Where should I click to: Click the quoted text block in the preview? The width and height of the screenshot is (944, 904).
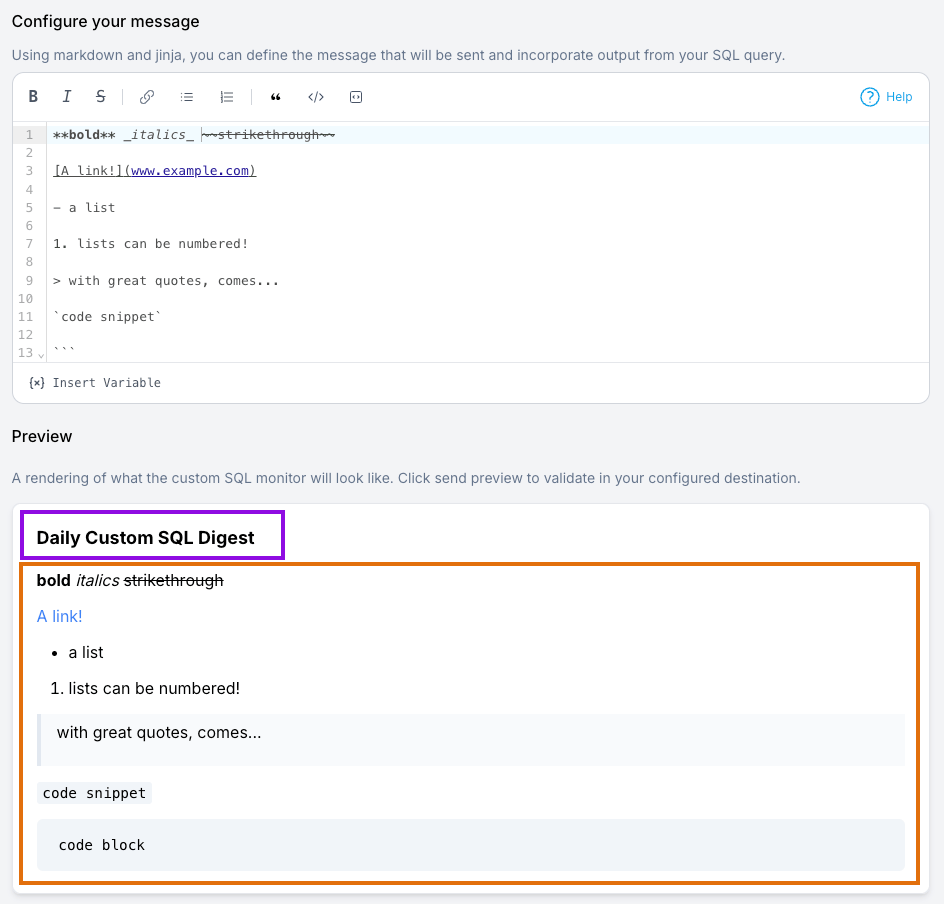tap(471, 740)
